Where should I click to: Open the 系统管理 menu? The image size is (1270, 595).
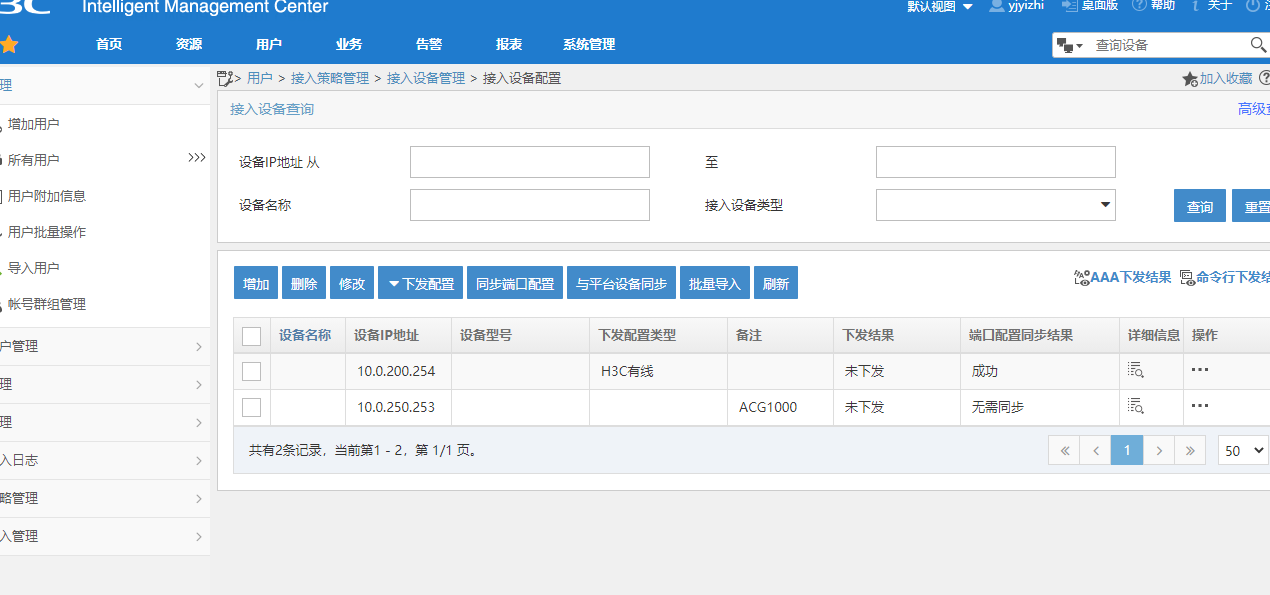[589, 45]
